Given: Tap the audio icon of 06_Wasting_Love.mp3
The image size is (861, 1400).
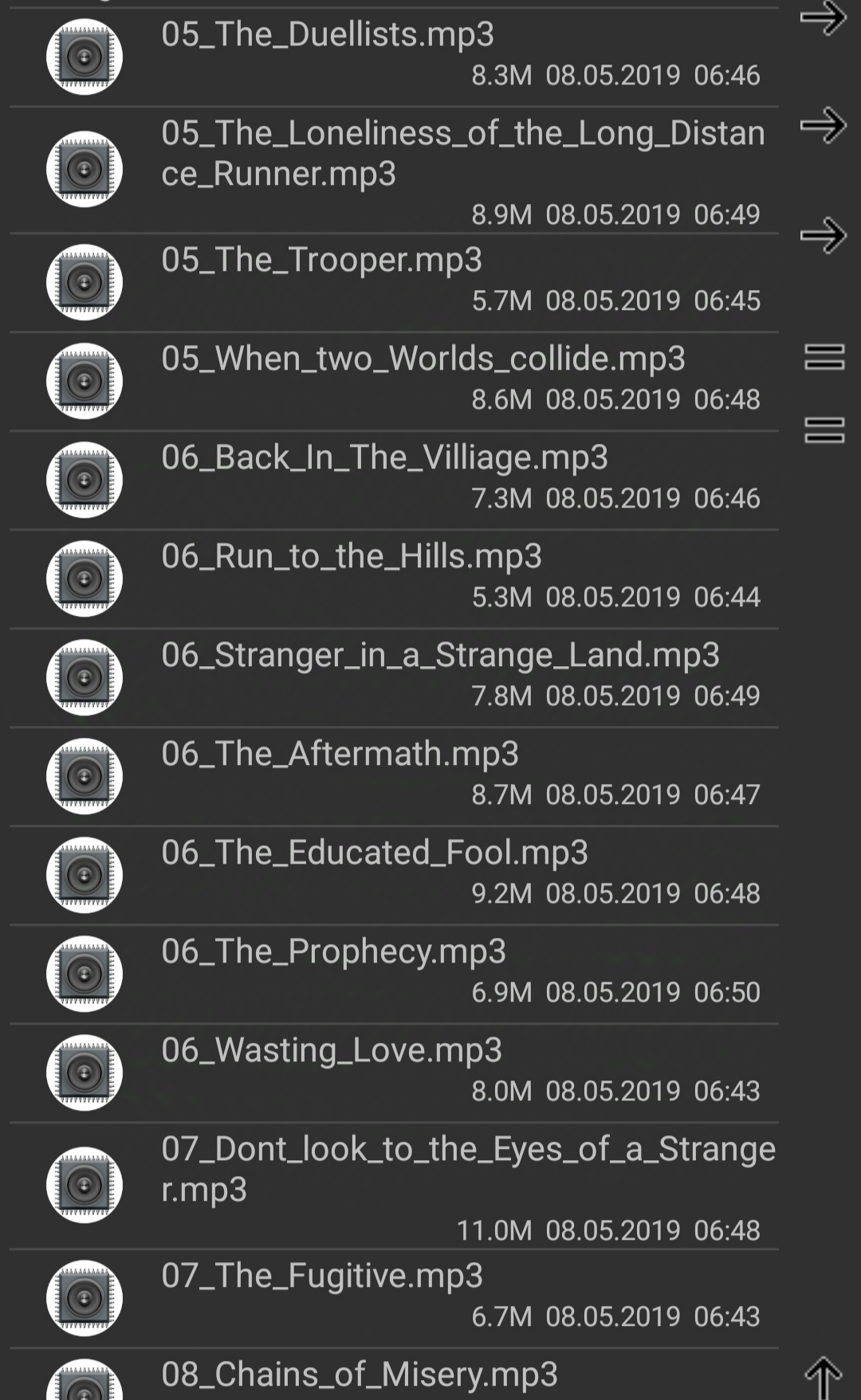Looking at the screenshot, I should pos(84,1073).
